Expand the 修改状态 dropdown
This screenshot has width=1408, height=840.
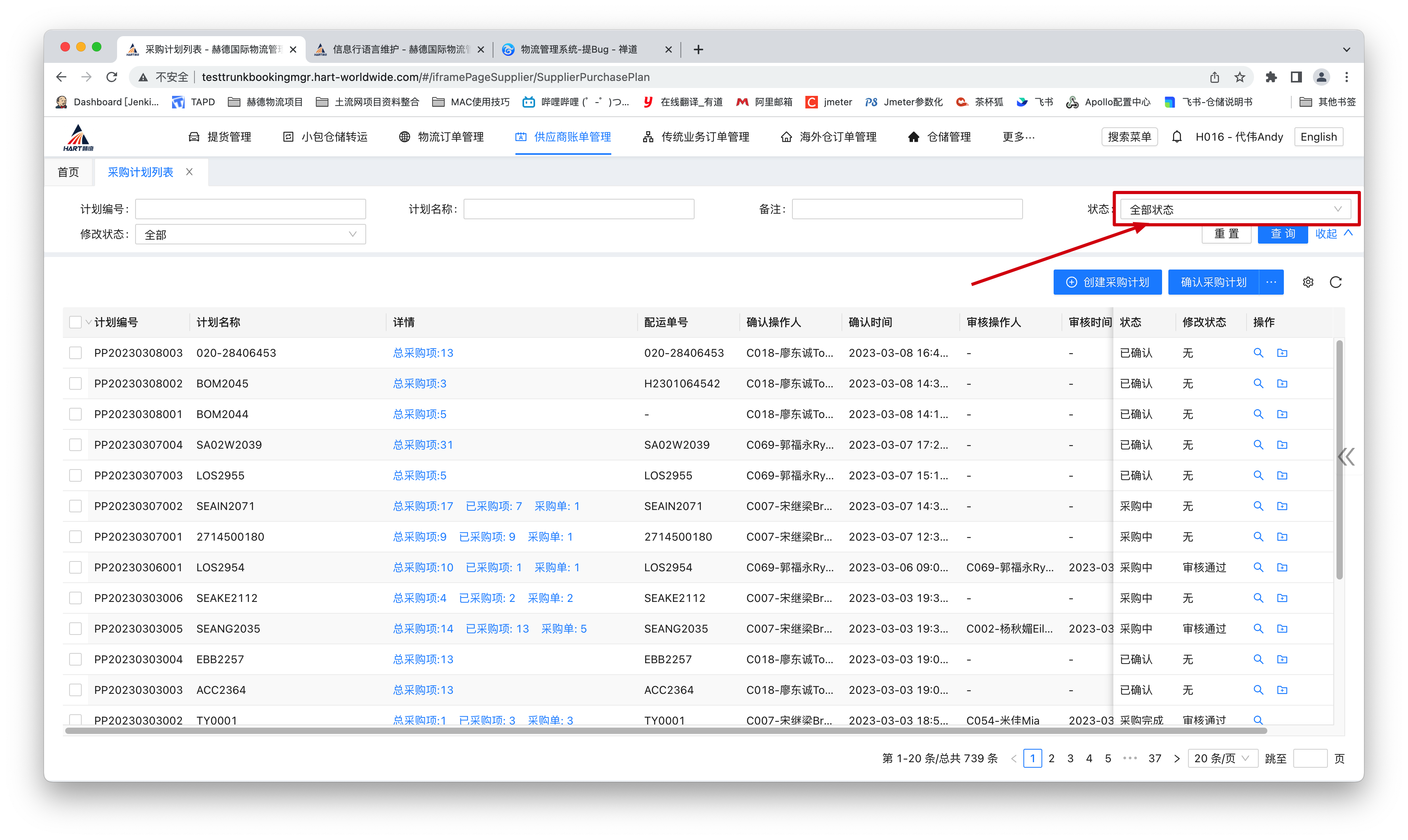click(250, 234)
